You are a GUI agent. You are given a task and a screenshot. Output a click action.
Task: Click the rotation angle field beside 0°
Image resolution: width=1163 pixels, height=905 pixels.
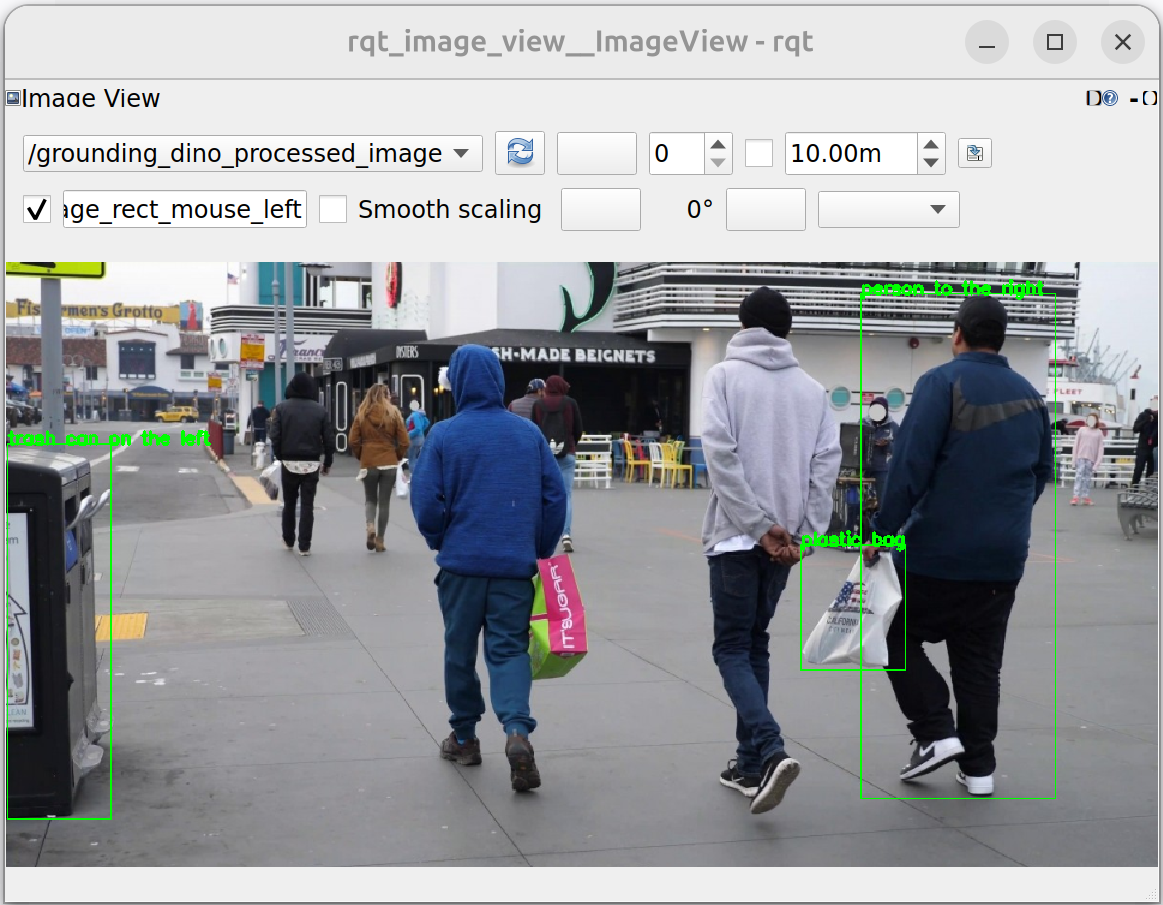[x=765, y=209]
